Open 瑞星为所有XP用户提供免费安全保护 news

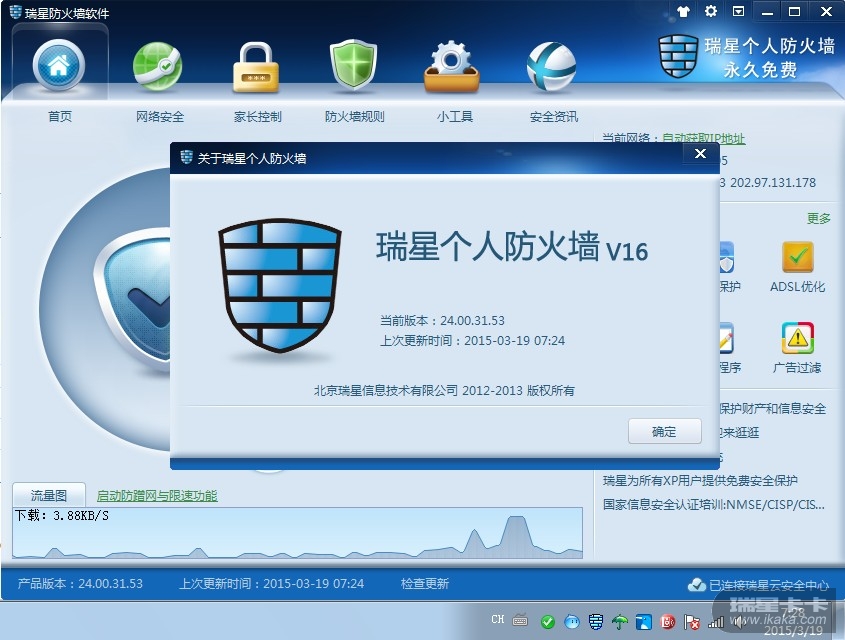[700, 480]
